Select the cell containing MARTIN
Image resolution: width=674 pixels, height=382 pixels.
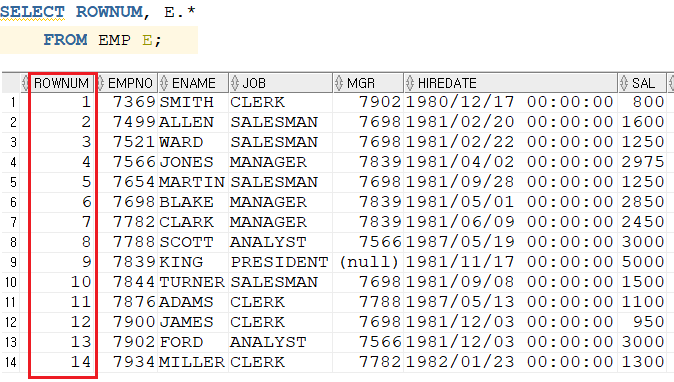click(193, 182)
